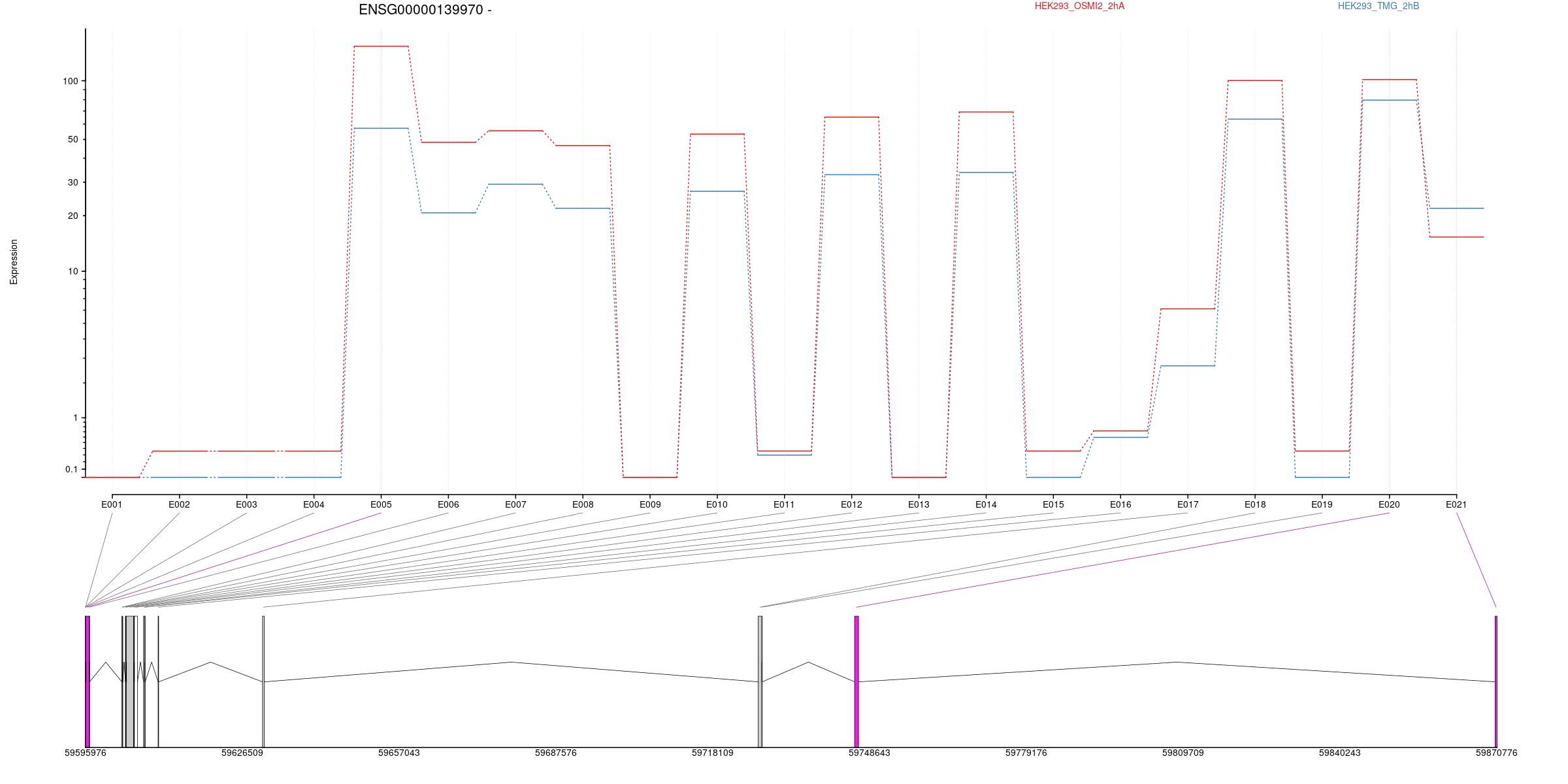The height and width of the screenshot is (784, 1568).
Task: Click the gray exon block right of 59718109
Action: [760, 681]
